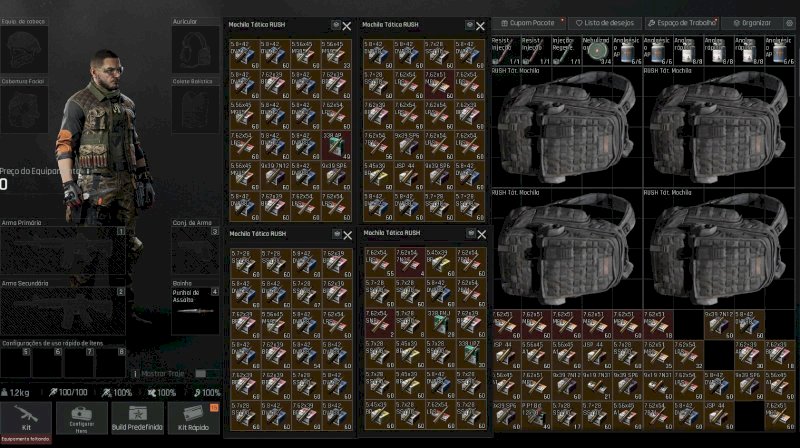Select the stash 7.62x54 stack with 32

pyautogui.click(x=689, y=355)
